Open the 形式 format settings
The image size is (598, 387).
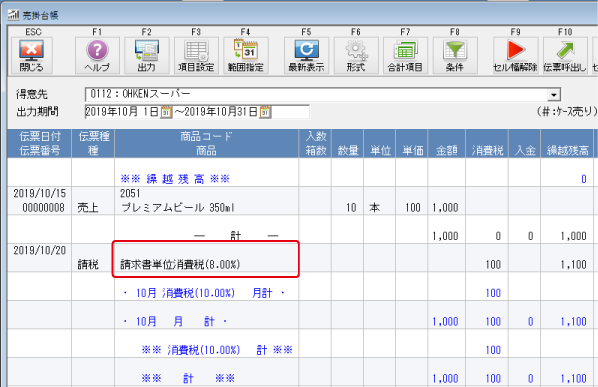coord(356,55)
